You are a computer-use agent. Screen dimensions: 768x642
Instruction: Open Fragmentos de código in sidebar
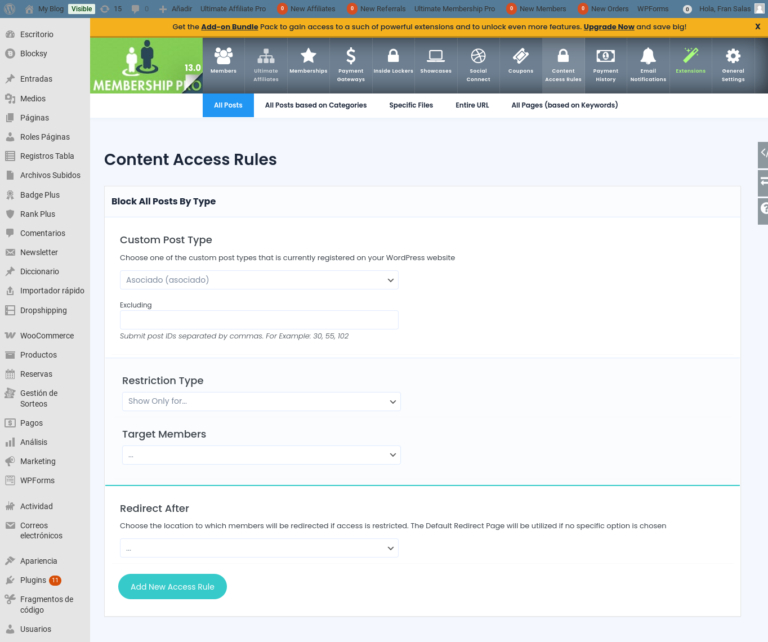point(45,605)
